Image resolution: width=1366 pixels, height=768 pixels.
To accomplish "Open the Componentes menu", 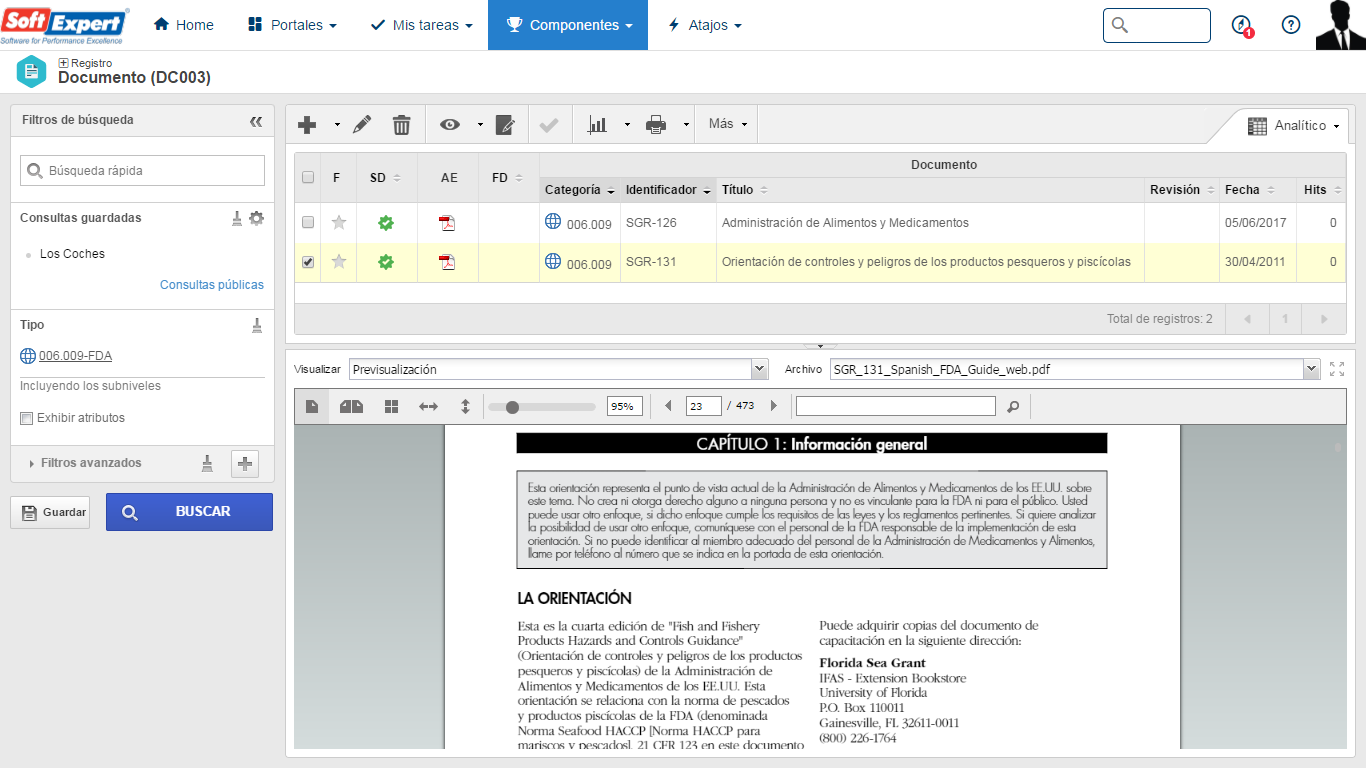I will click(x=568, y=25).
